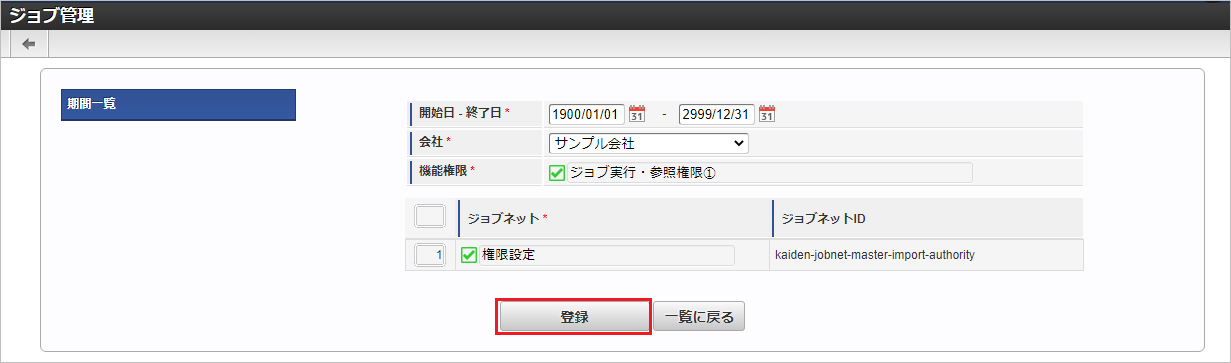Click the row number box showing 1

pos(429,255)
